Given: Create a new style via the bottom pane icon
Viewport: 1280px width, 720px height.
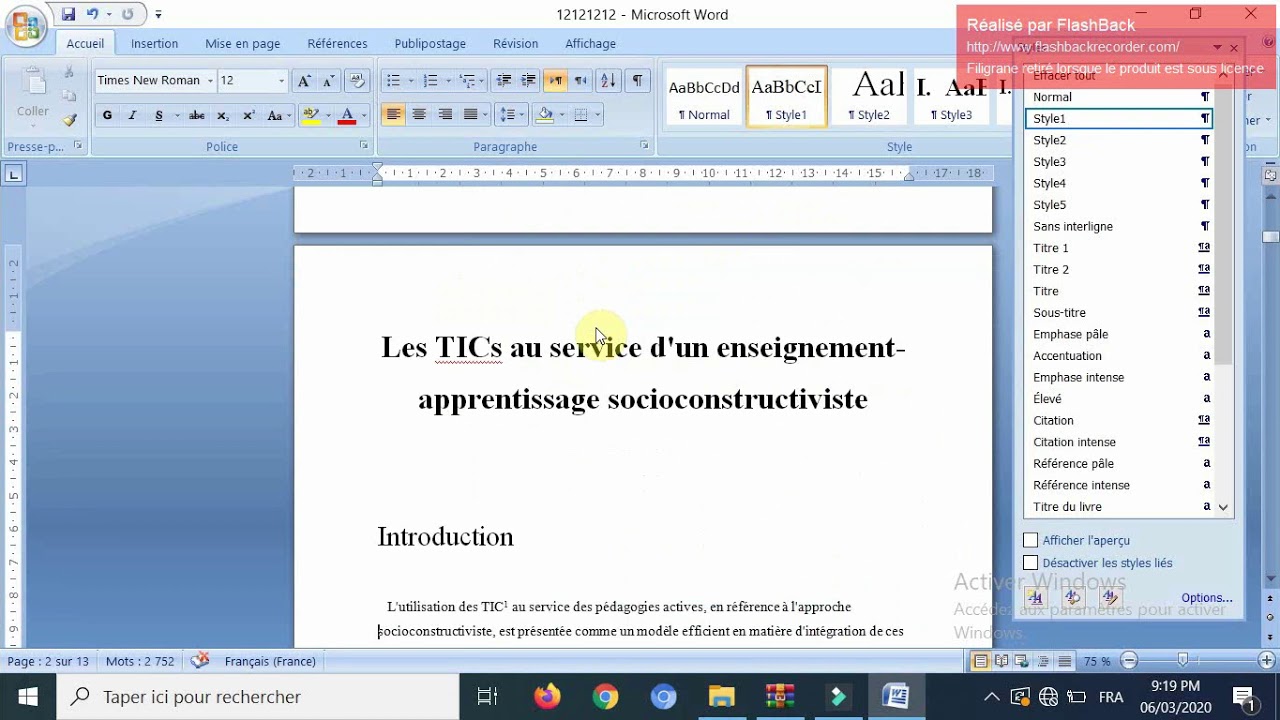Looking at the screenshot, I should [1035, 598].
